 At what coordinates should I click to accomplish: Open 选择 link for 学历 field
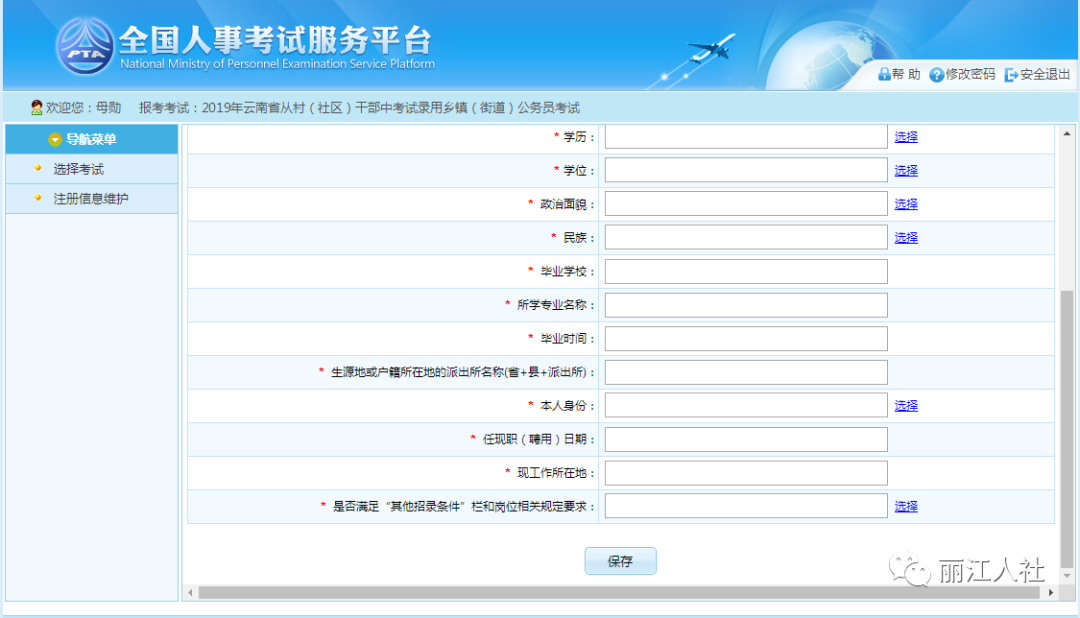pyautogui.click(x=906, y=137)
